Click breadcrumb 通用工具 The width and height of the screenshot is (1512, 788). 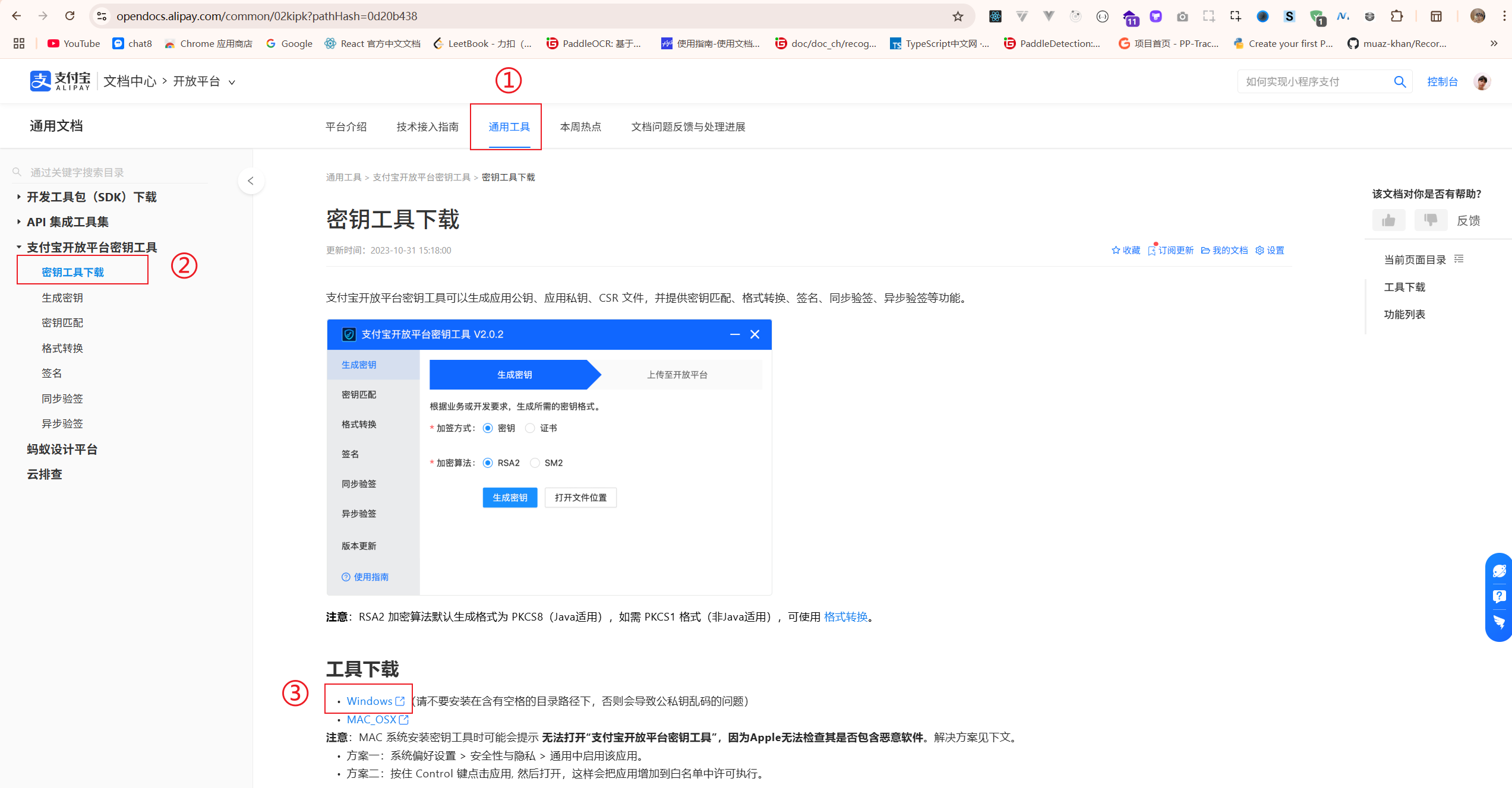click(343, 177)
